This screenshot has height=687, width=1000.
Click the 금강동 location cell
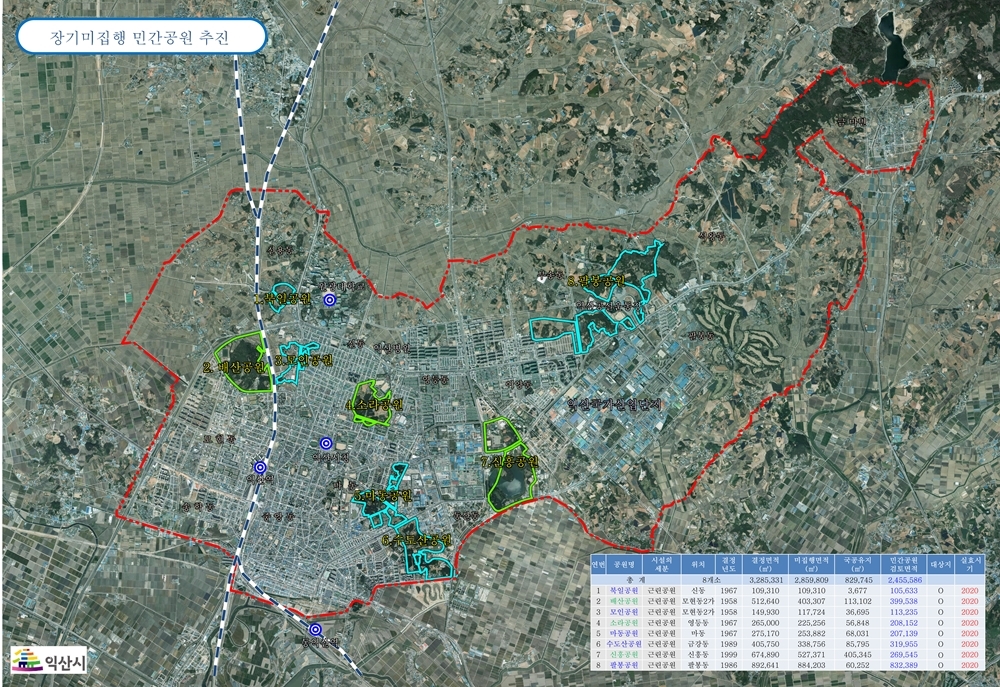point(696,644)
